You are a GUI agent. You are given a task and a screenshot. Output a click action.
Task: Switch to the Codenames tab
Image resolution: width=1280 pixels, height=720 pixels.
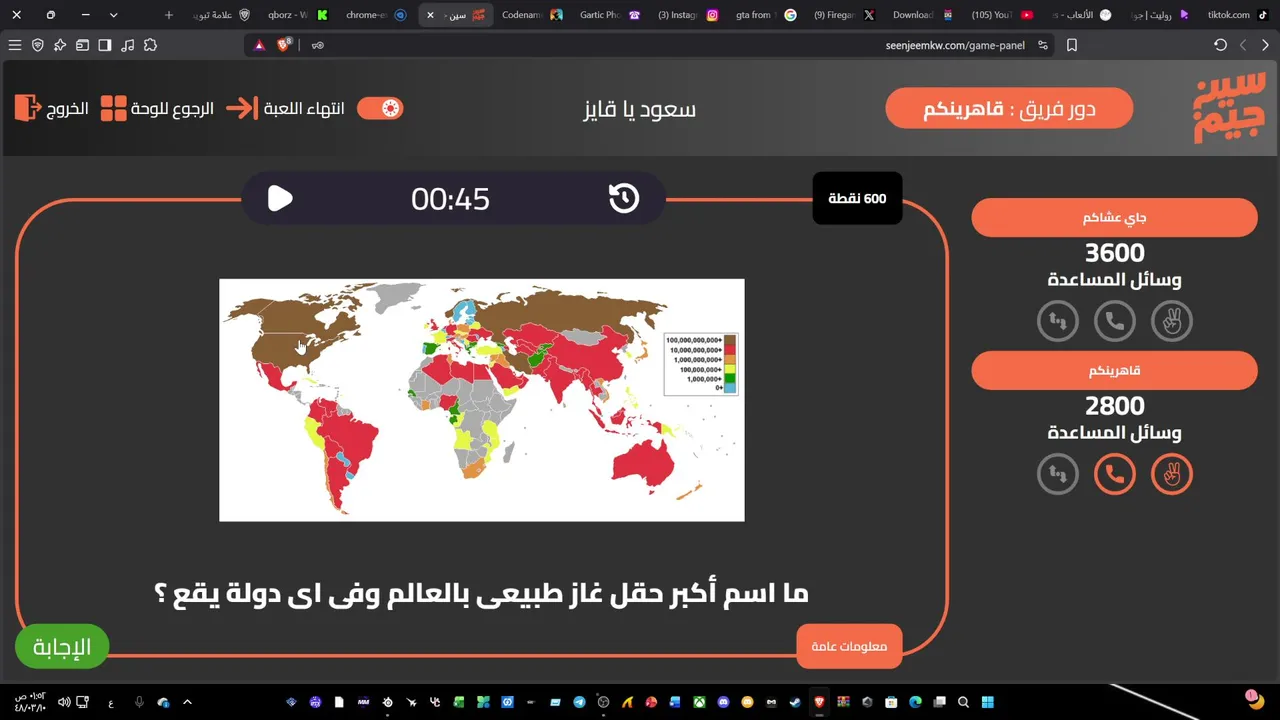(x=530, y=15)
